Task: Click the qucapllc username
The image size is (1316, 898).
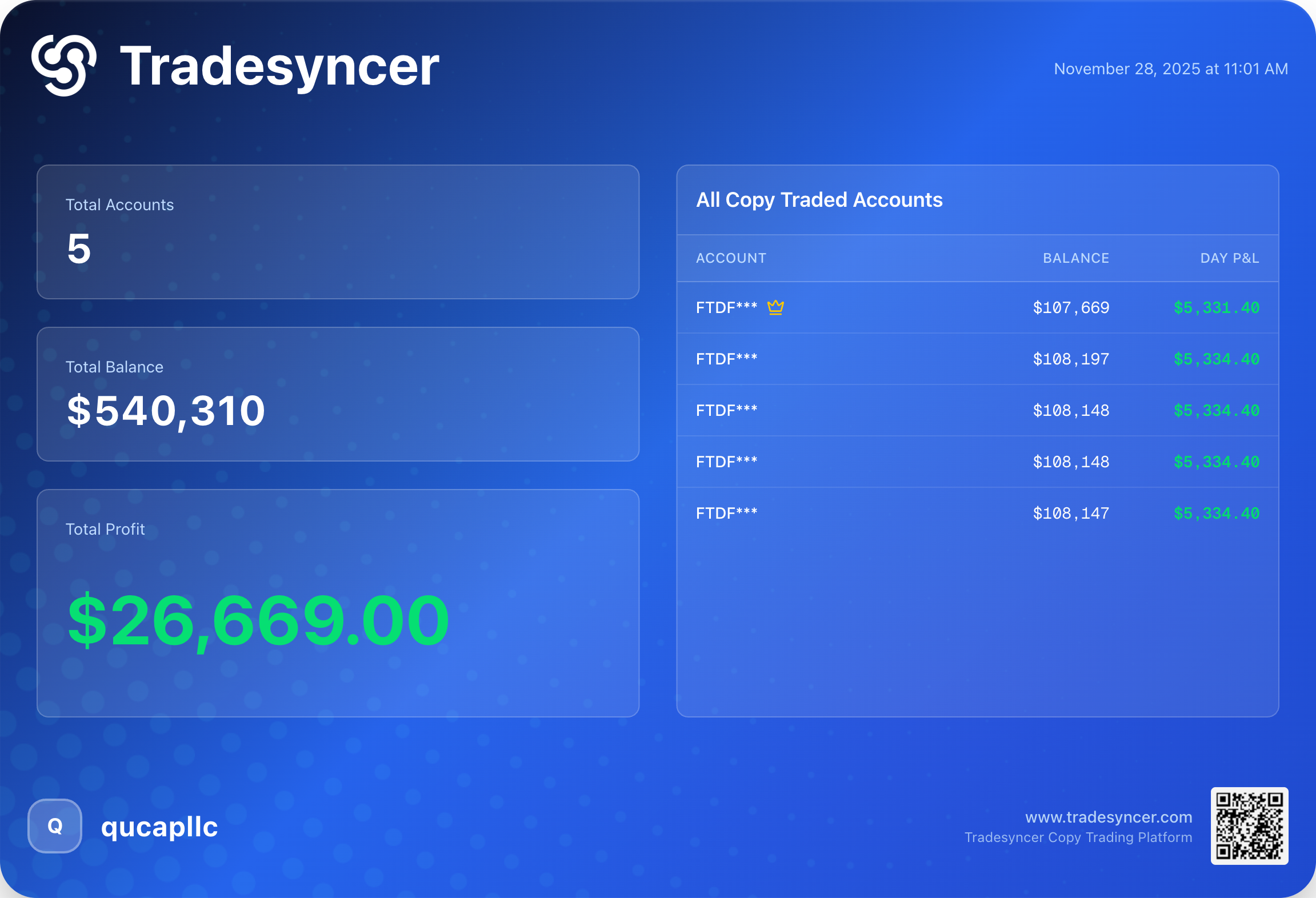Action: pos(159,827)
